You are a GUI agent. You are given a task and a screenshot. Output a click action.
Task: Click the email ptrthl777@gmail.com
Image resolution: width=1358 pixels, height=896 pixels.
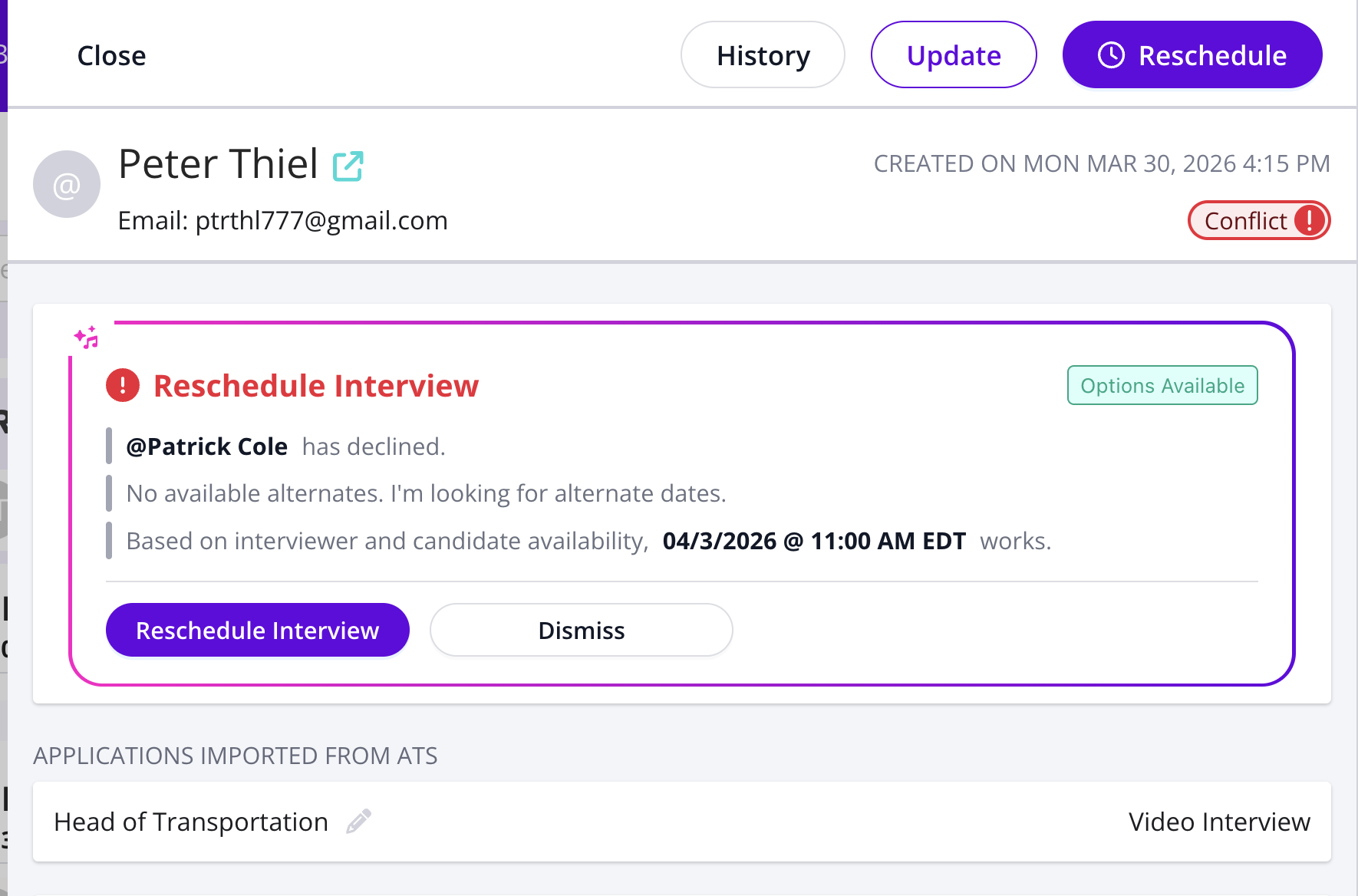click(x=321, y=221)
